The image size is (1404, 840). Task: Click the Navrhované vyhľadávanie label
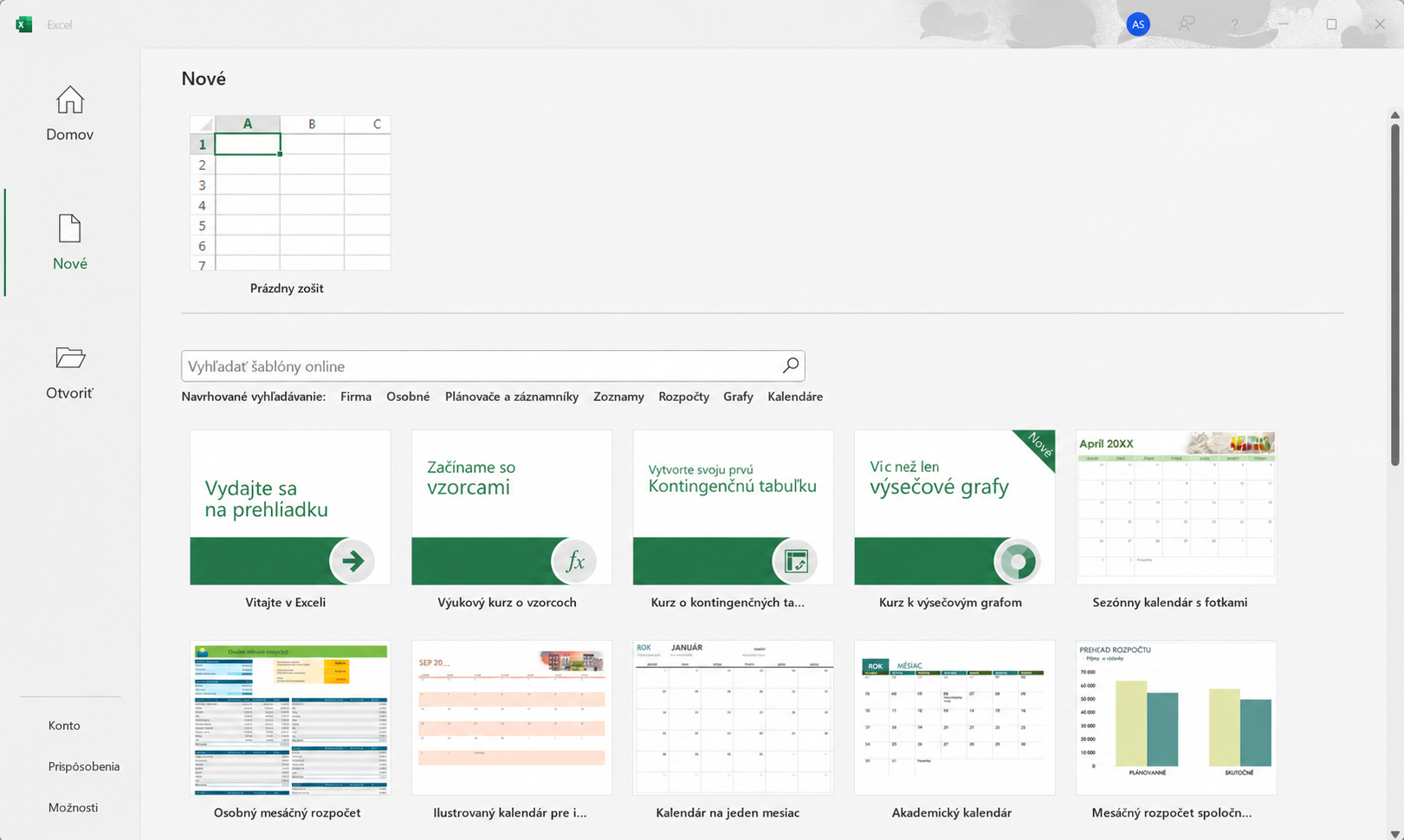pyautogui.click(x=254, y=397)
